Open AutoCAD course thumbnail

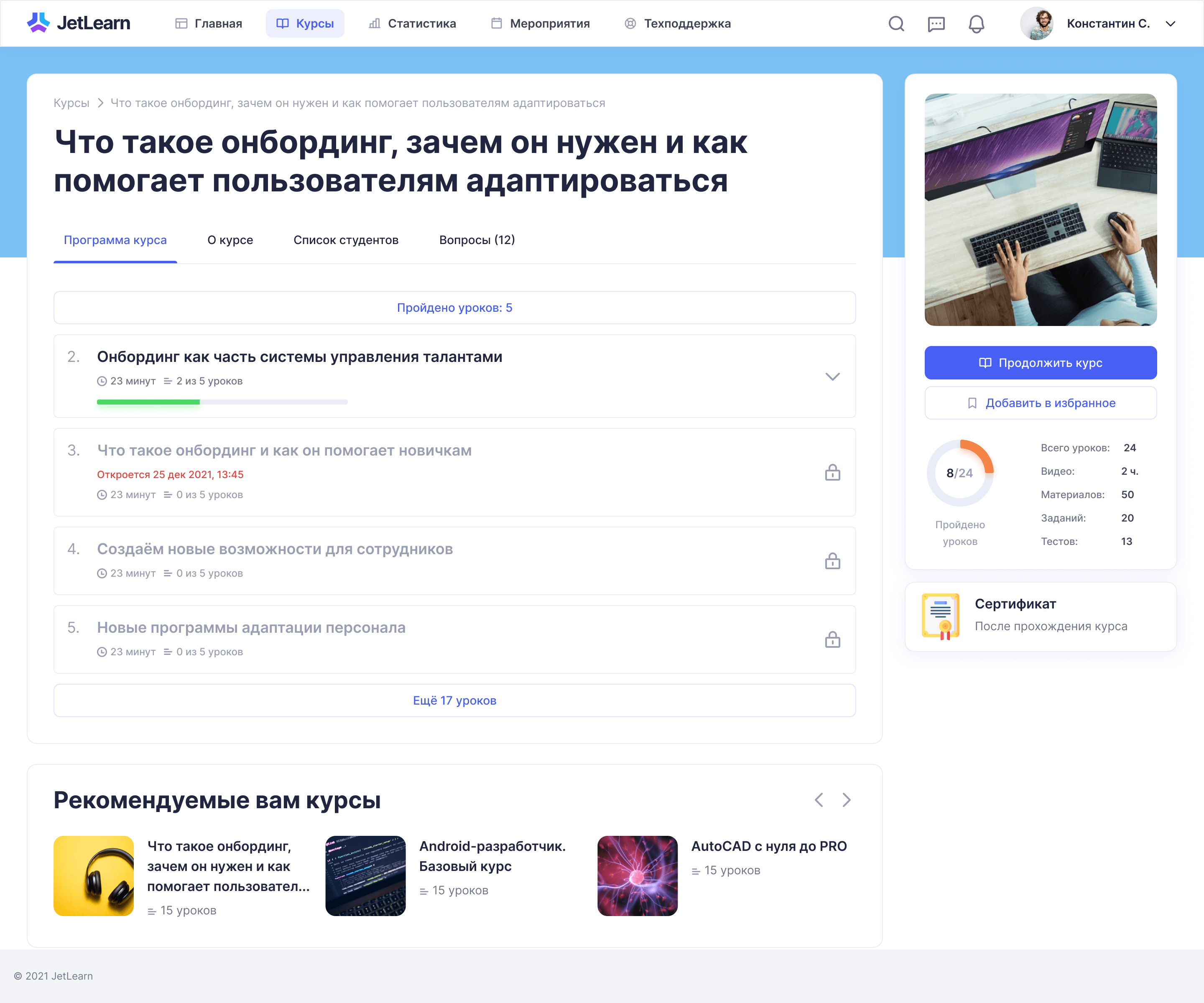pyautogui.click(x=637, y=876)
